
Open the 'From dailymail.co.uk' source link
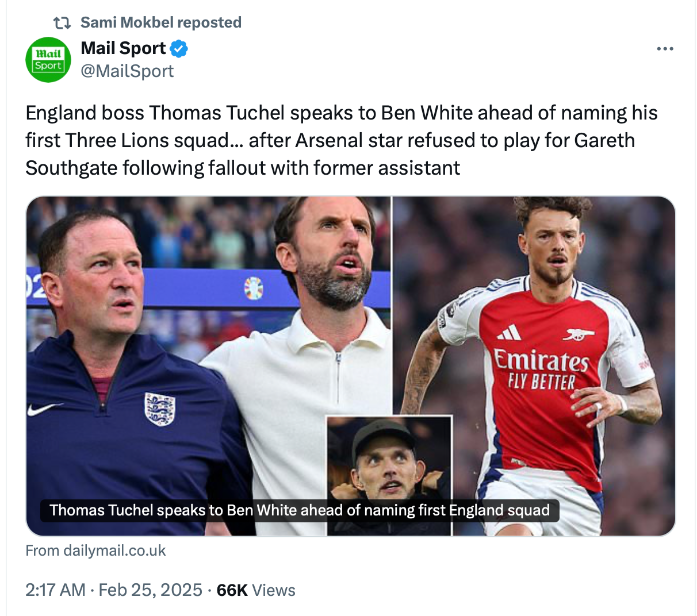pyautogui.click(x=96, y=550)
